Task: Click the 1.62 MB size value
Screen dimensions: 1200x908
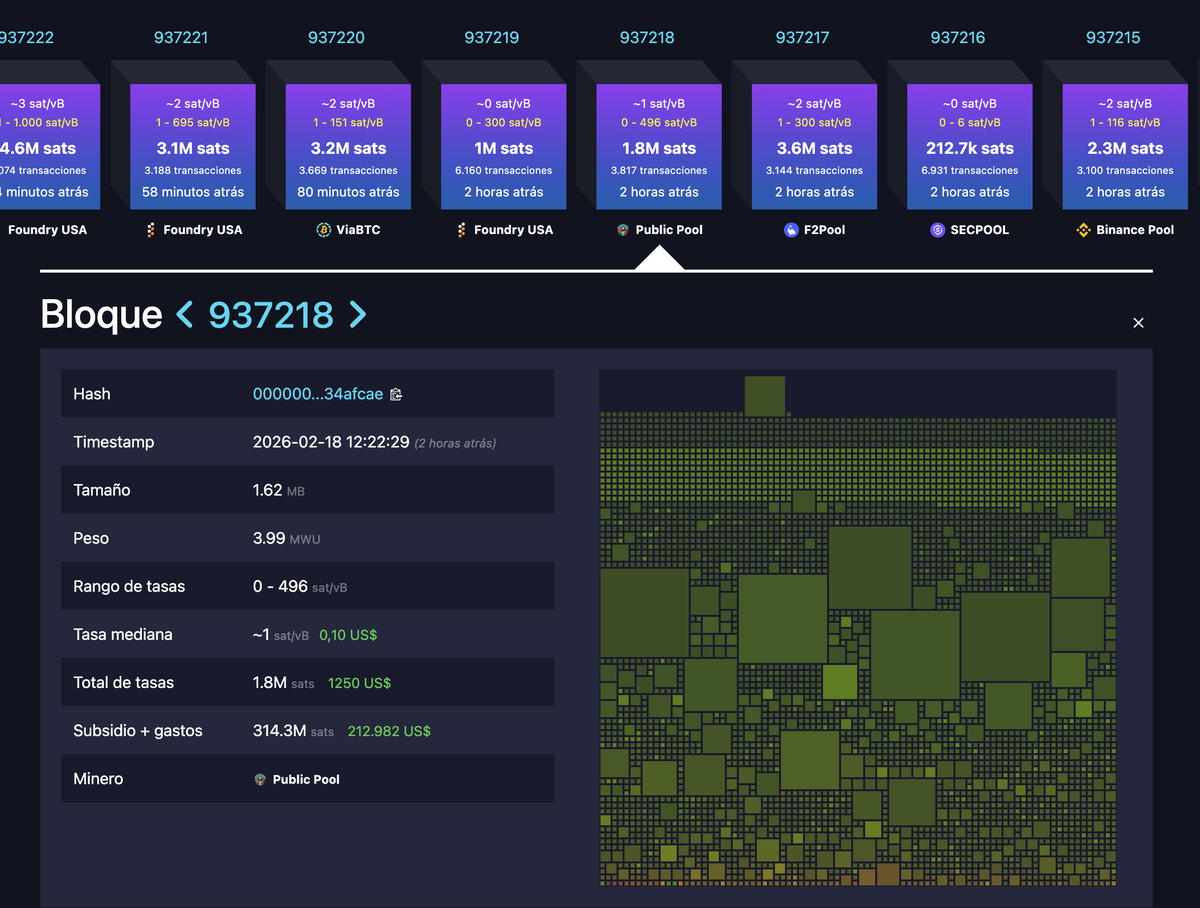Action: [x=279, y=490]
